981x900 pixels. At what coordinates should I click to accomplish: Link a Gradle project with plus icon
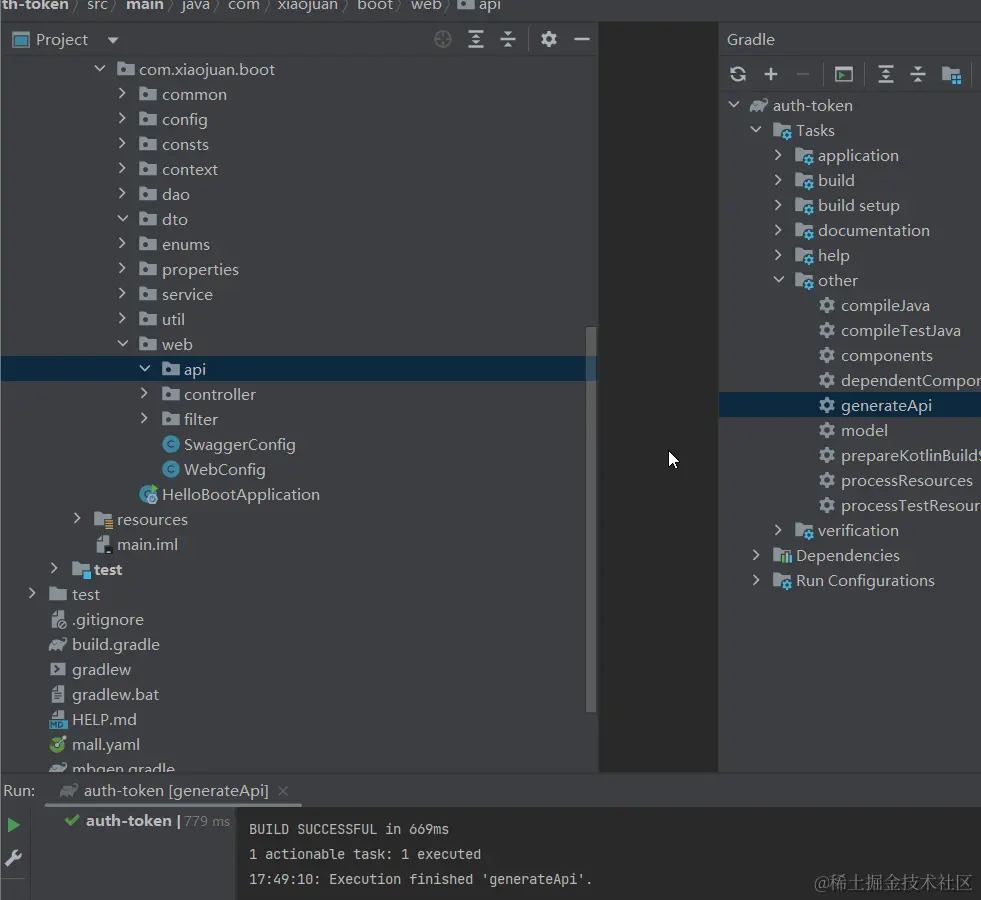(771, 74)
